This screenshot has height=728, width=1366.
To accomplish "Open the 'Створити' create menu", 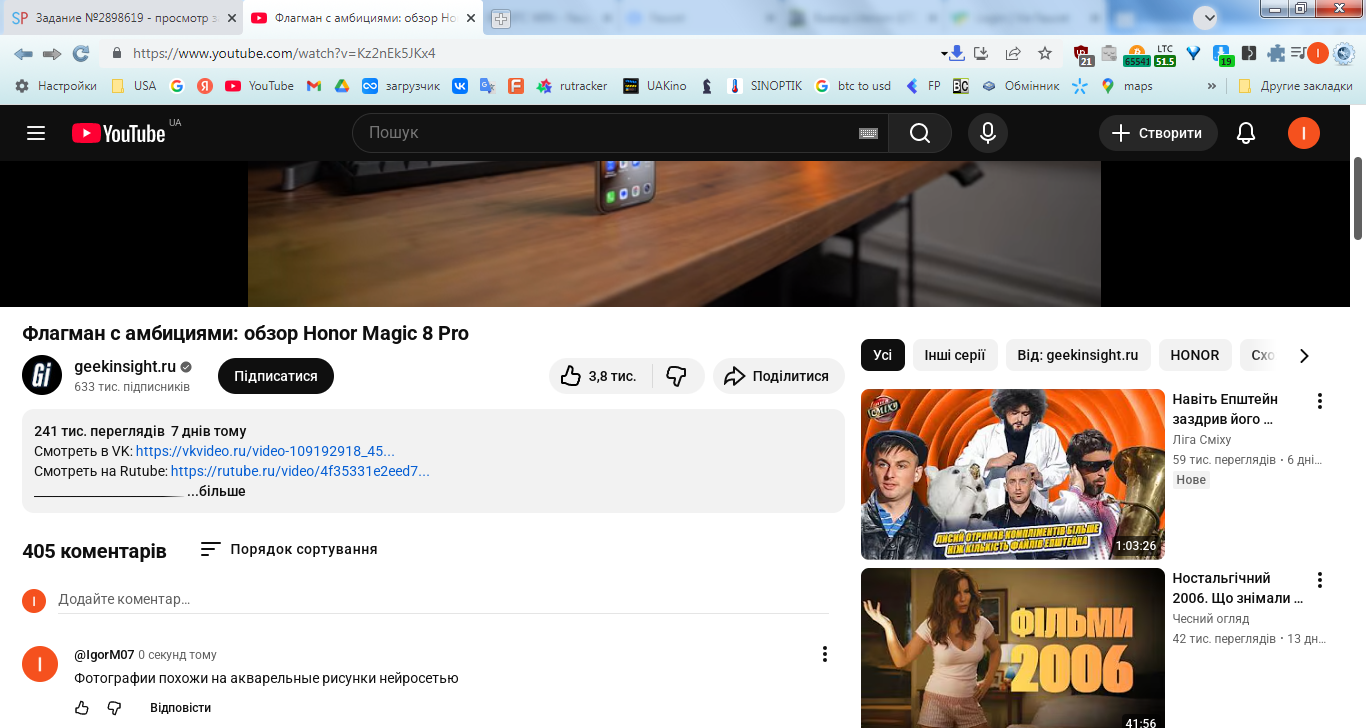I will (x=1158, y=133).
